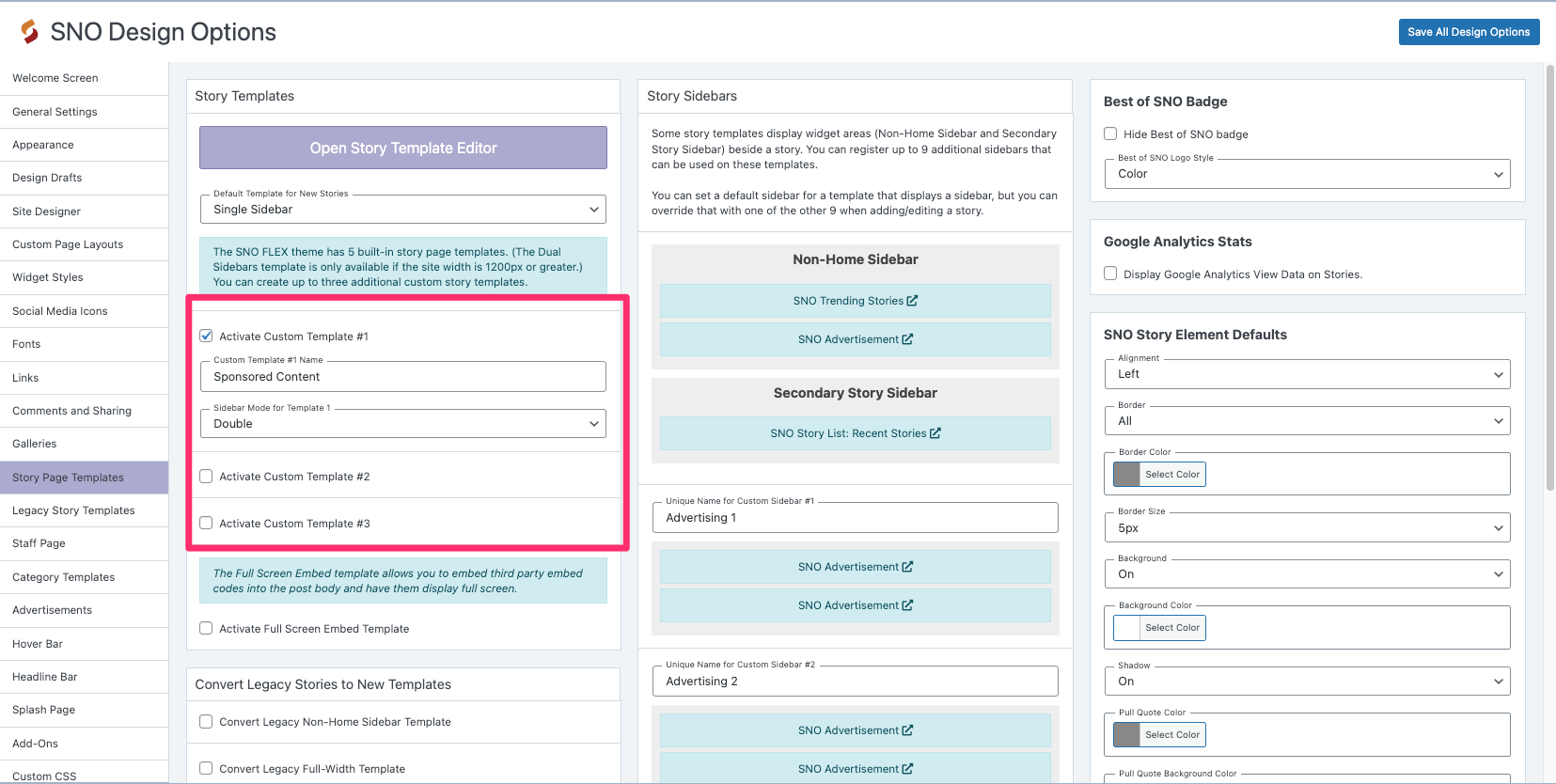This screenshot has width=1556, height=784.
Task: Click Unique Name for Custom Sidebar #2 field
Action: point(856,682)
